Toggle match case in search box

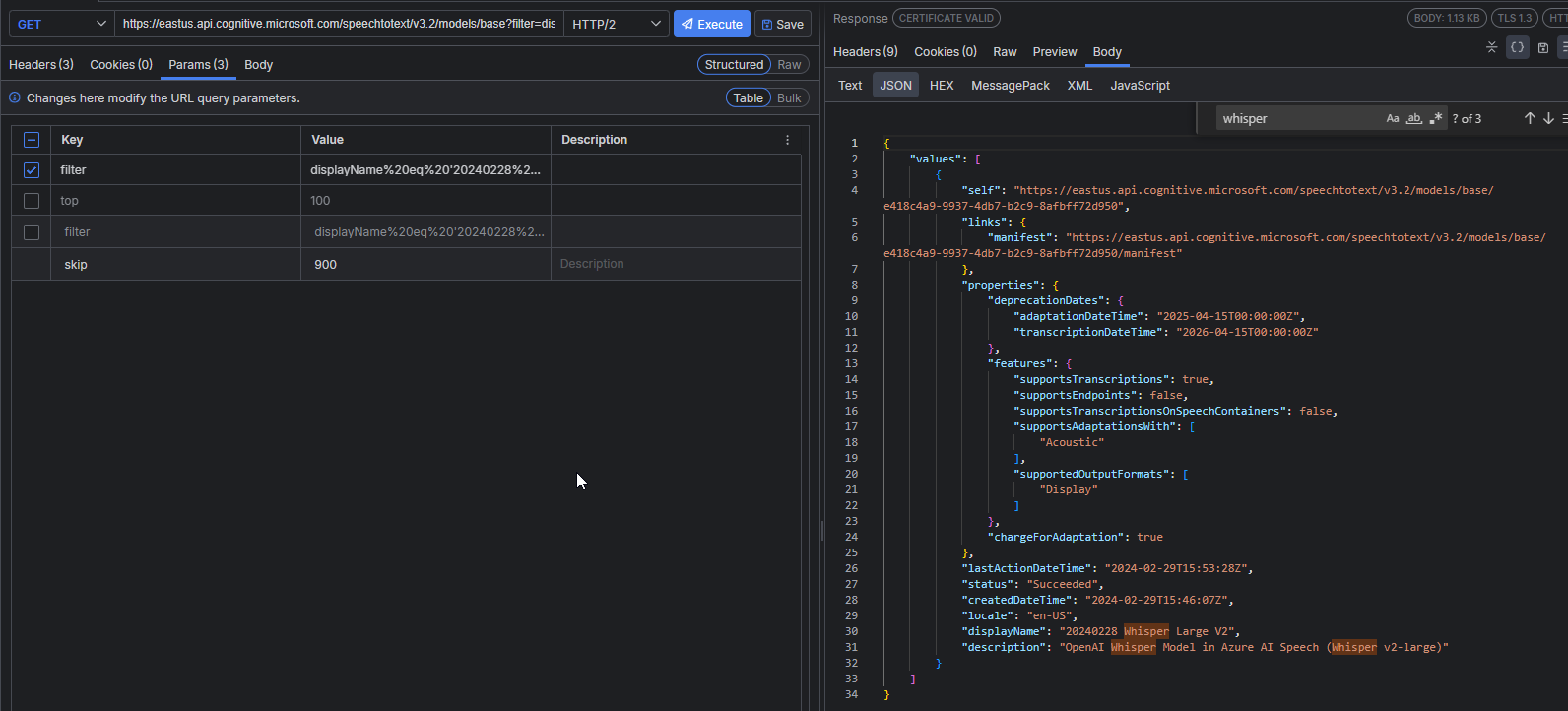[x=1392, y=119]
